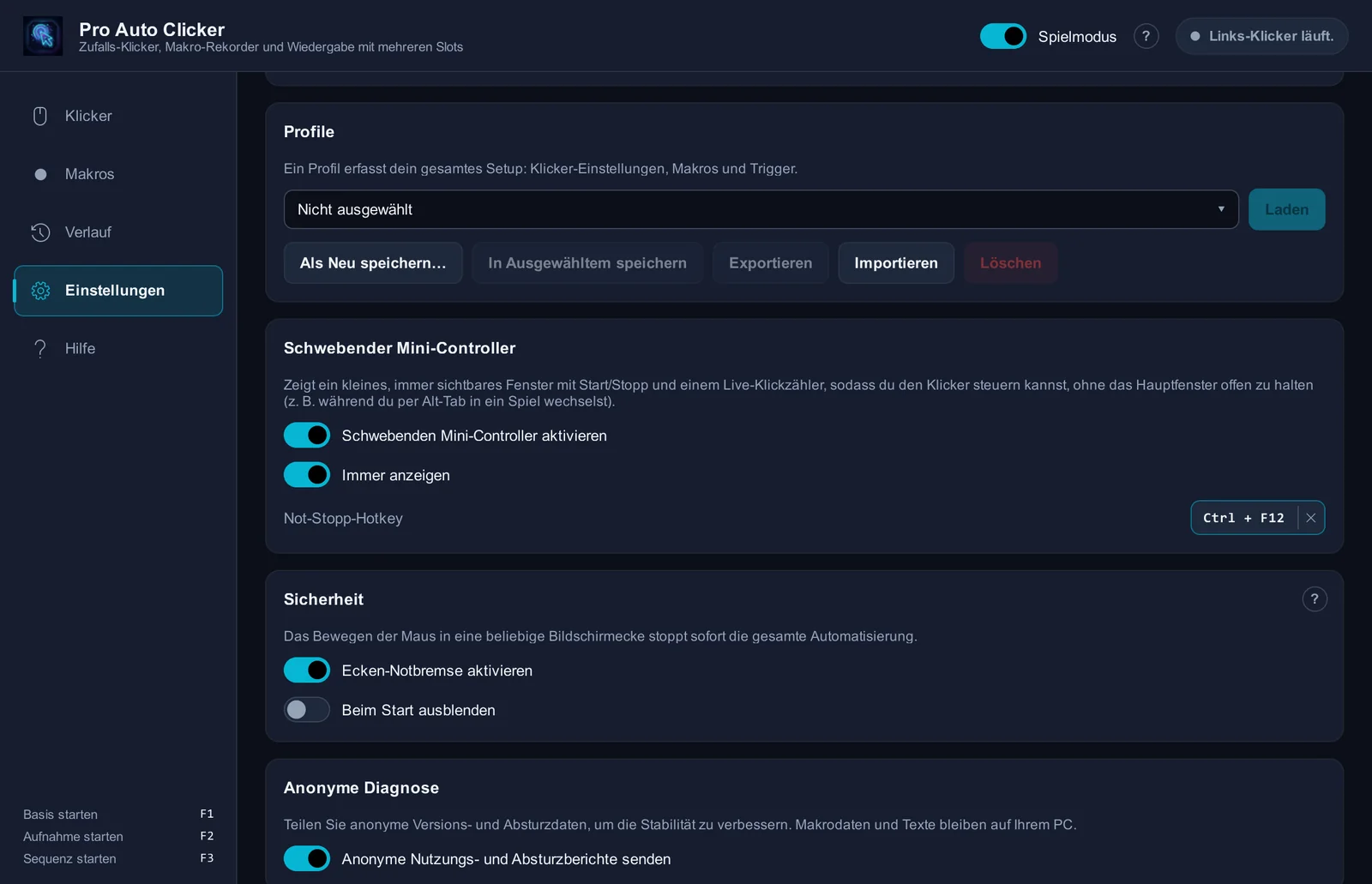1372x884 pixels.
Task: Clear the Ctrl + F12 hotkey with X
Action: pyautogui.click(x=1311, y=518)
